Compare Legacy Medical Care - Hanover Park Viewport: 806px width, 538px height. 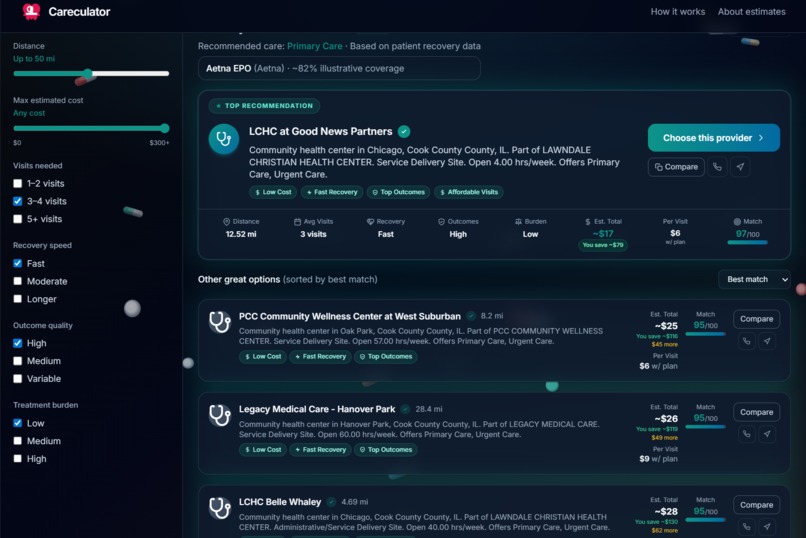pos(756,412)
